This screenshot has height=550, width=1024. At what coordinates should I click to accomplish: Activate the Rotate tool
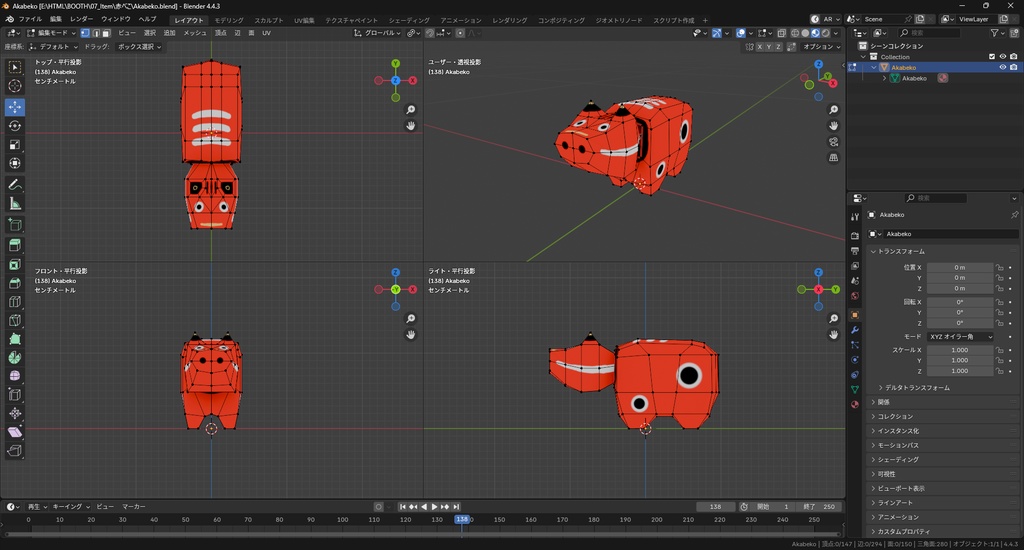[x=15, y=126]
